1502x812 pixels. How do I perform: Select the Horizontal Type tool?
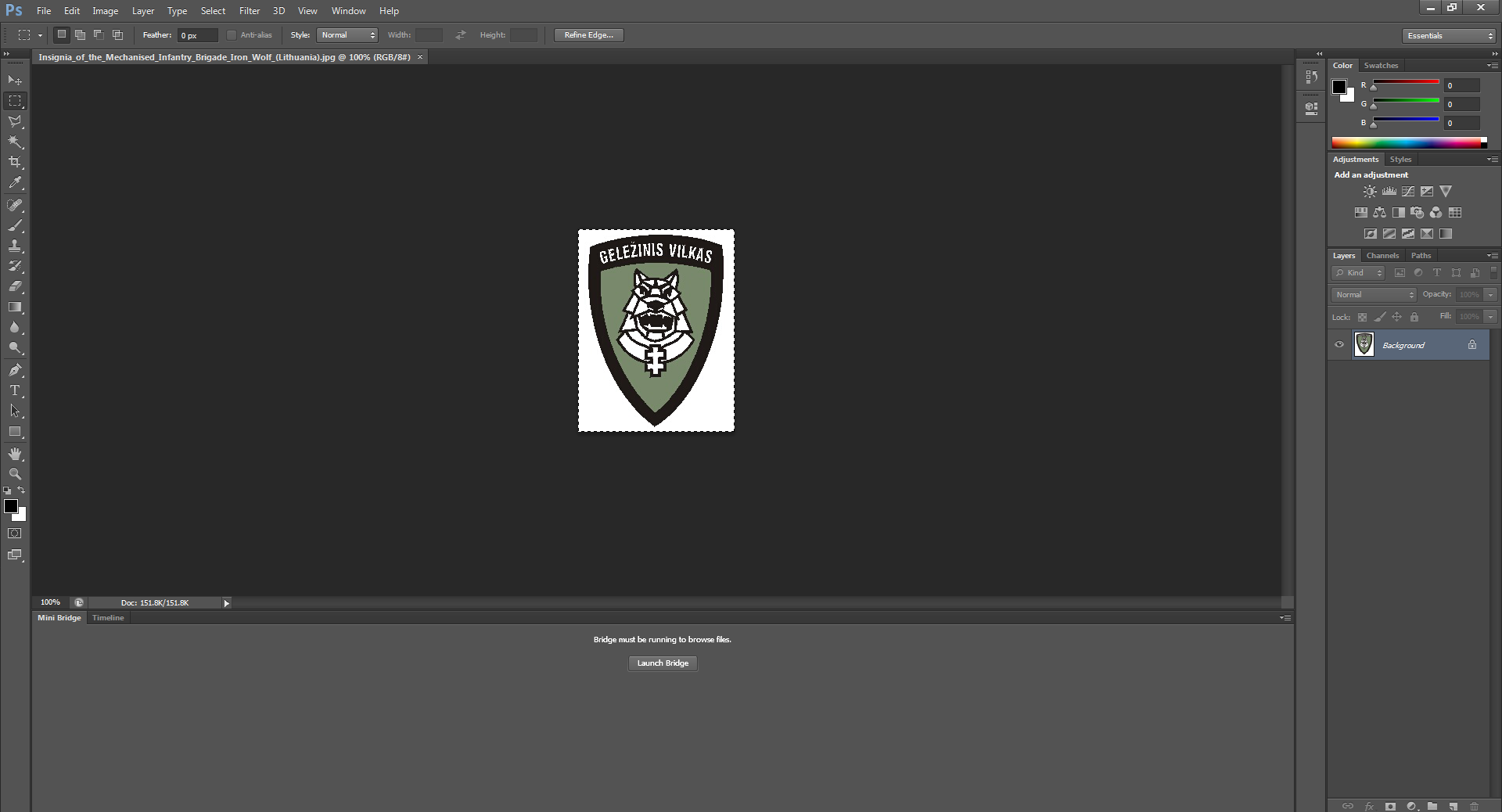coord(15,390)
